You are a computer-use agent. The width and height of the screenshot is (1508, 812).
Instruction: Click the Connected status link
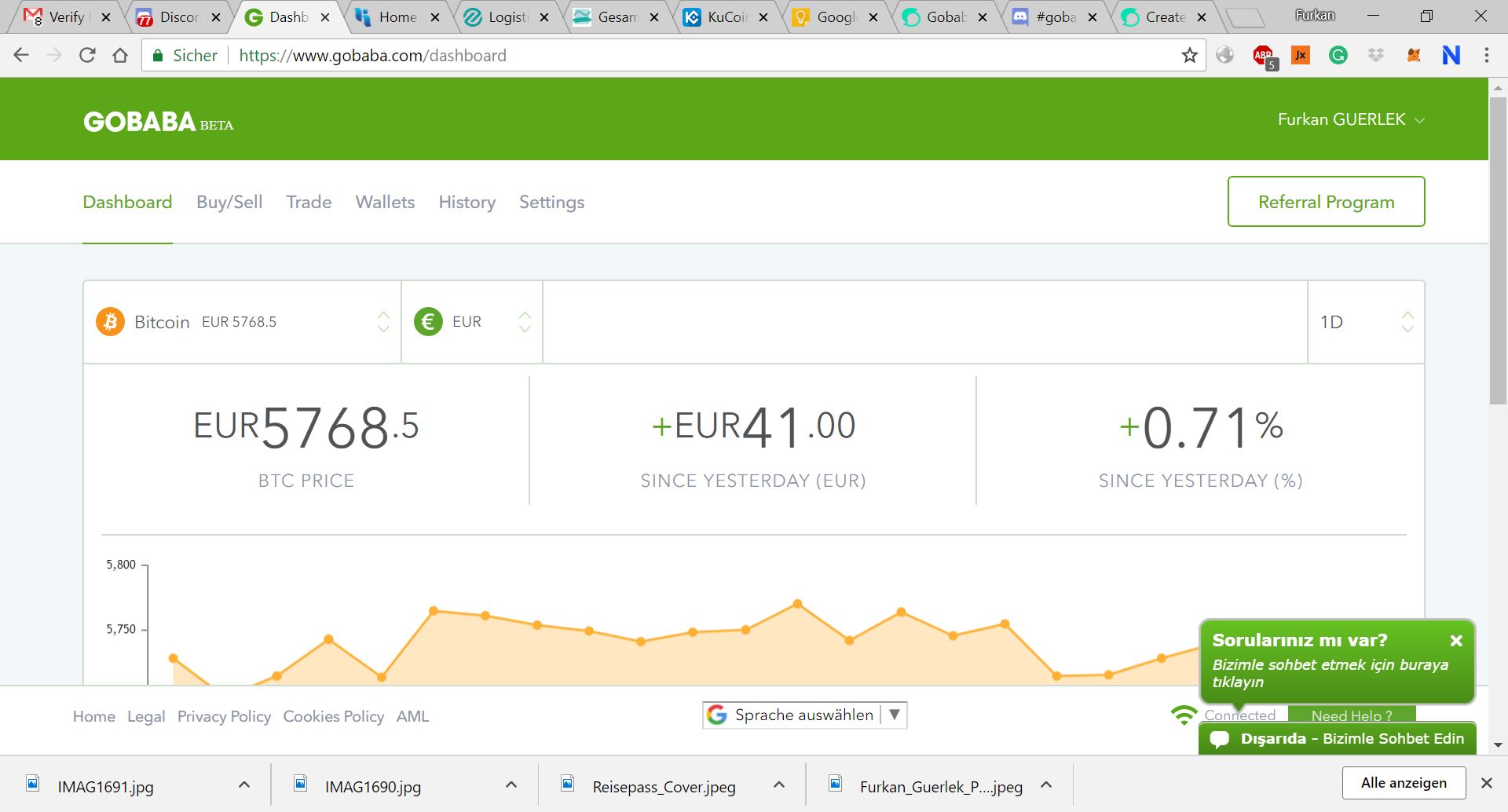click(x=1240, y=715)
